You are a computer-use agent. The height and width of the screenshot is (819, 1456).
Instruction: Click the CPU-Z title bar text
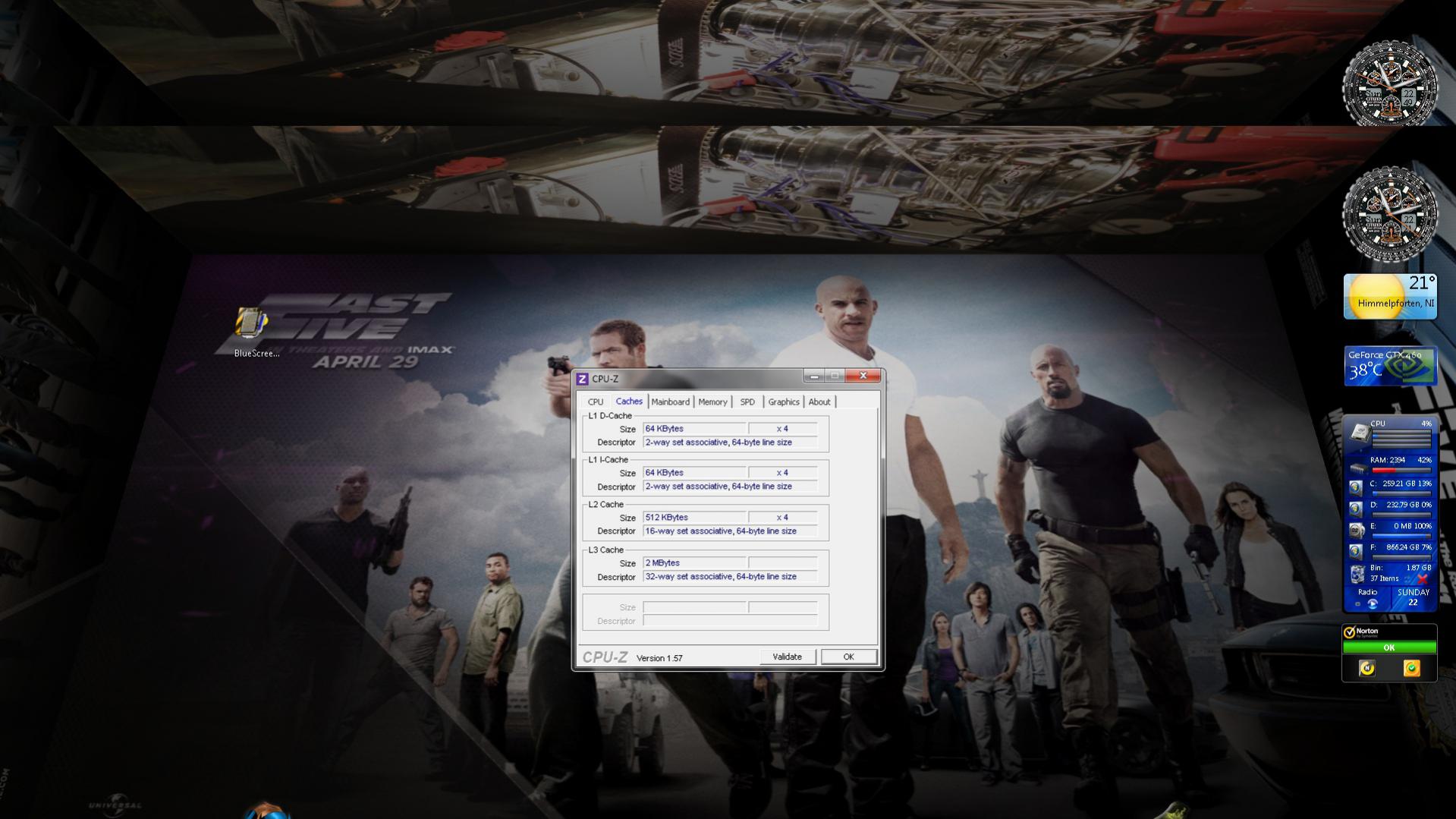tap(605, 379)
